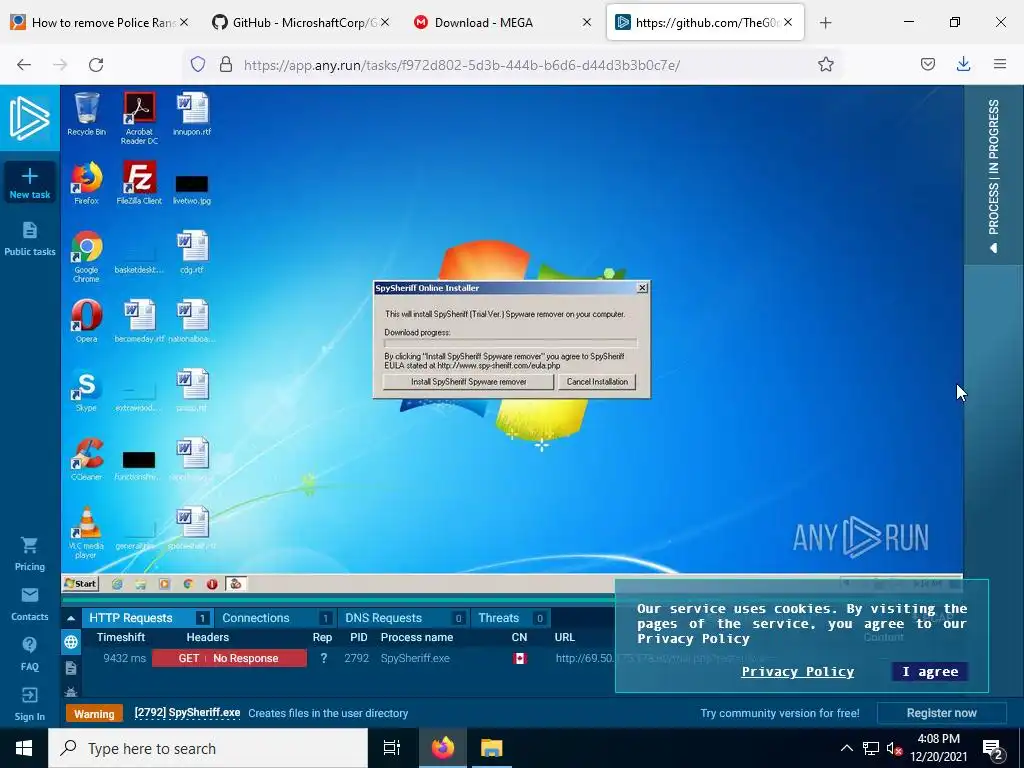Select the becomeday.rtf desktop file

[x=139, y=321]
